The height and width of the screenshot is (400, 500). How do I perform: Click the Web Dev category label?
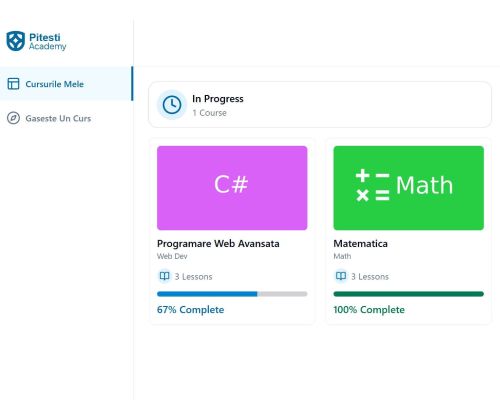(172, 256)
